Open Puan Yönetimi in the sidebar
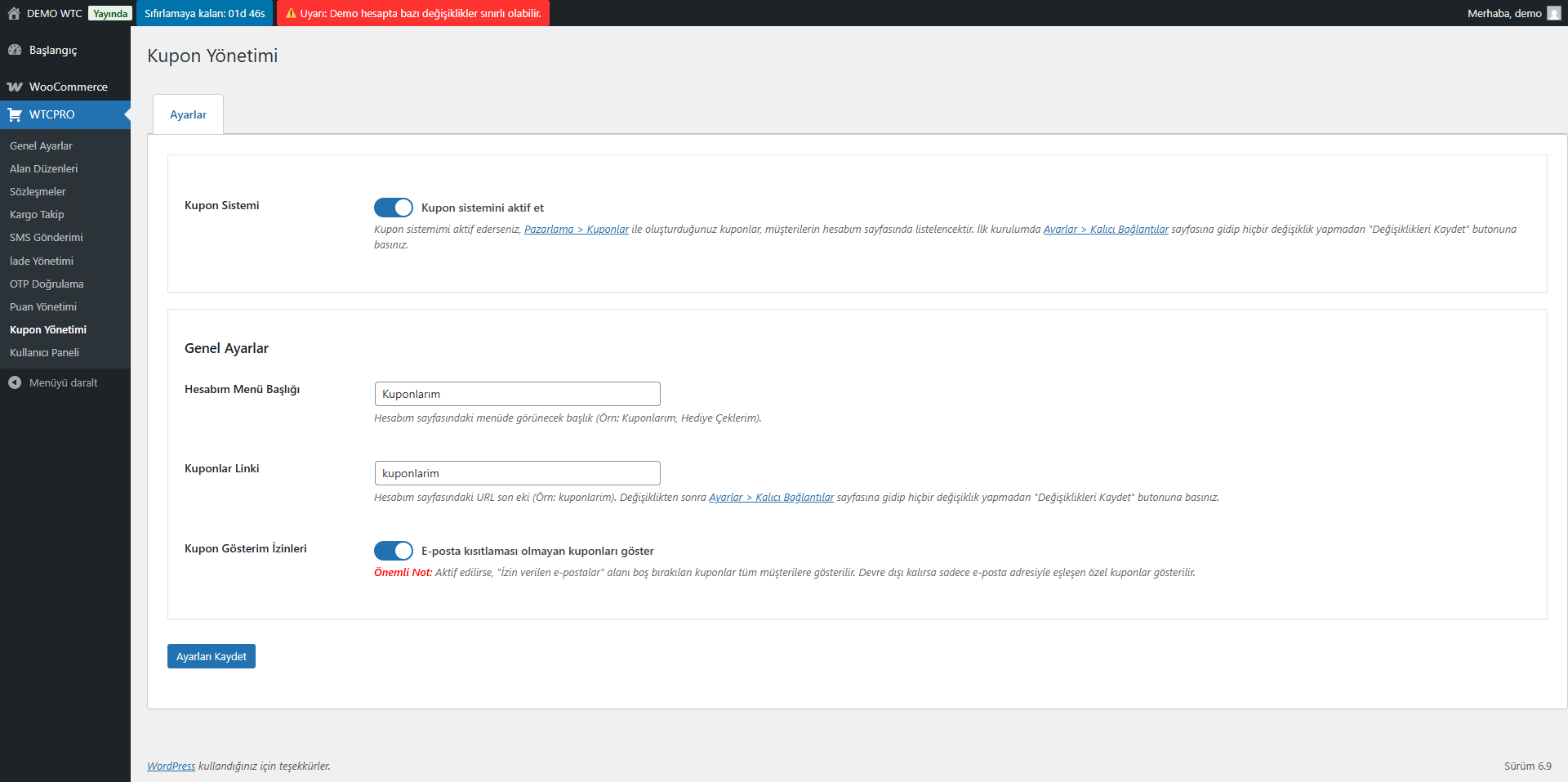 tap(43, 306)
